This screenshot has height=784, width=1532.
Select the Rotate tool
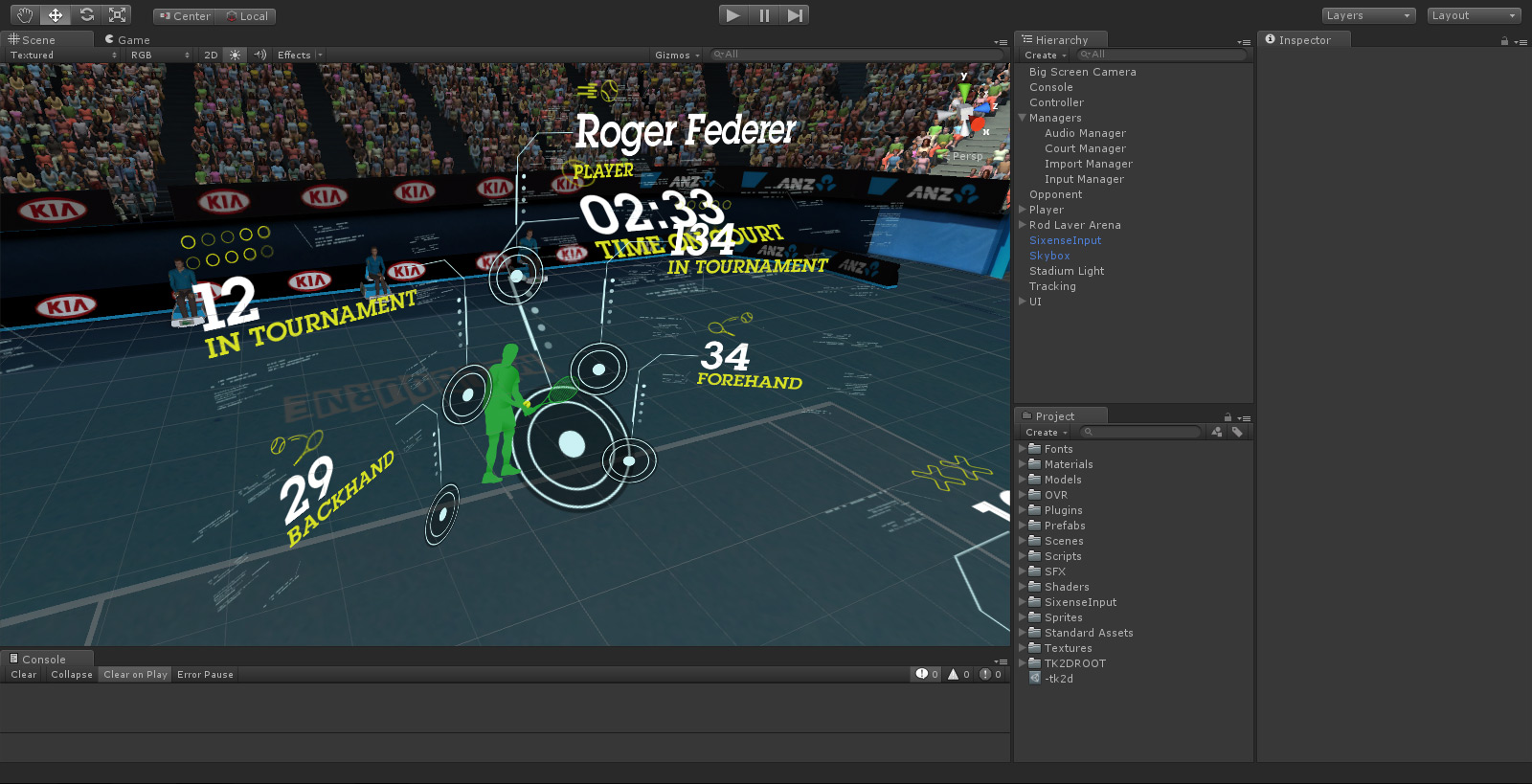tap(87, 15)
